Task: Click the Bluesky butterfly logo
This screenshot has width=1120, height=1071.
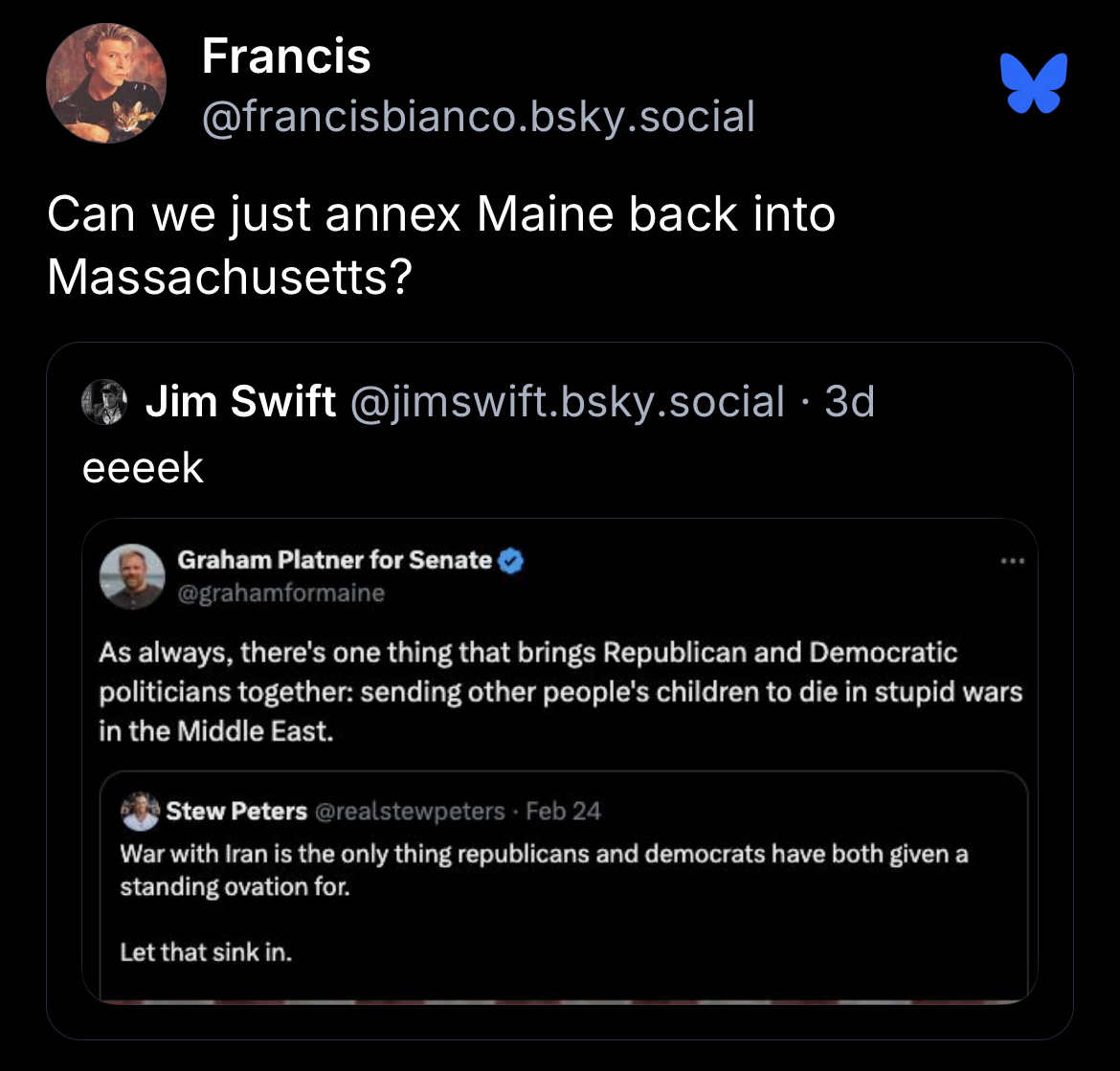Action: click(x=1033, y=83)
